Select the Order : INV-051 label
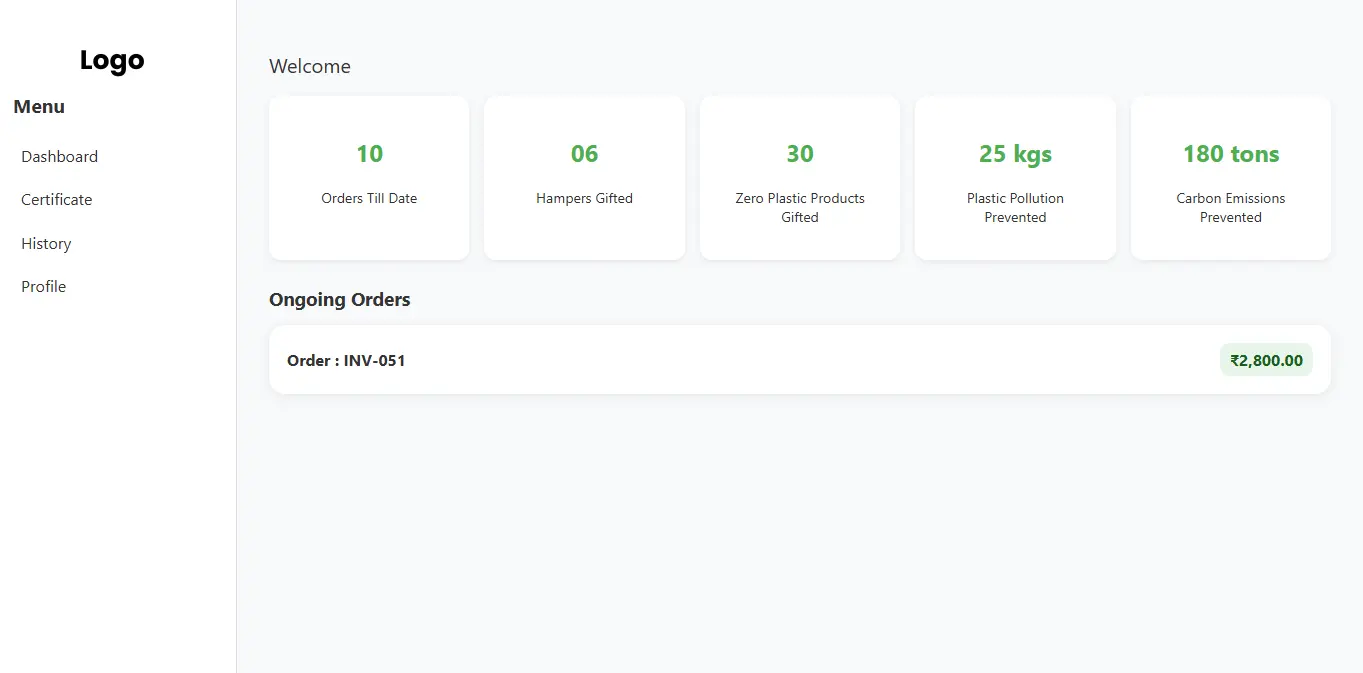This screenshot has width=1363, height=673. [x=346, y=360]
